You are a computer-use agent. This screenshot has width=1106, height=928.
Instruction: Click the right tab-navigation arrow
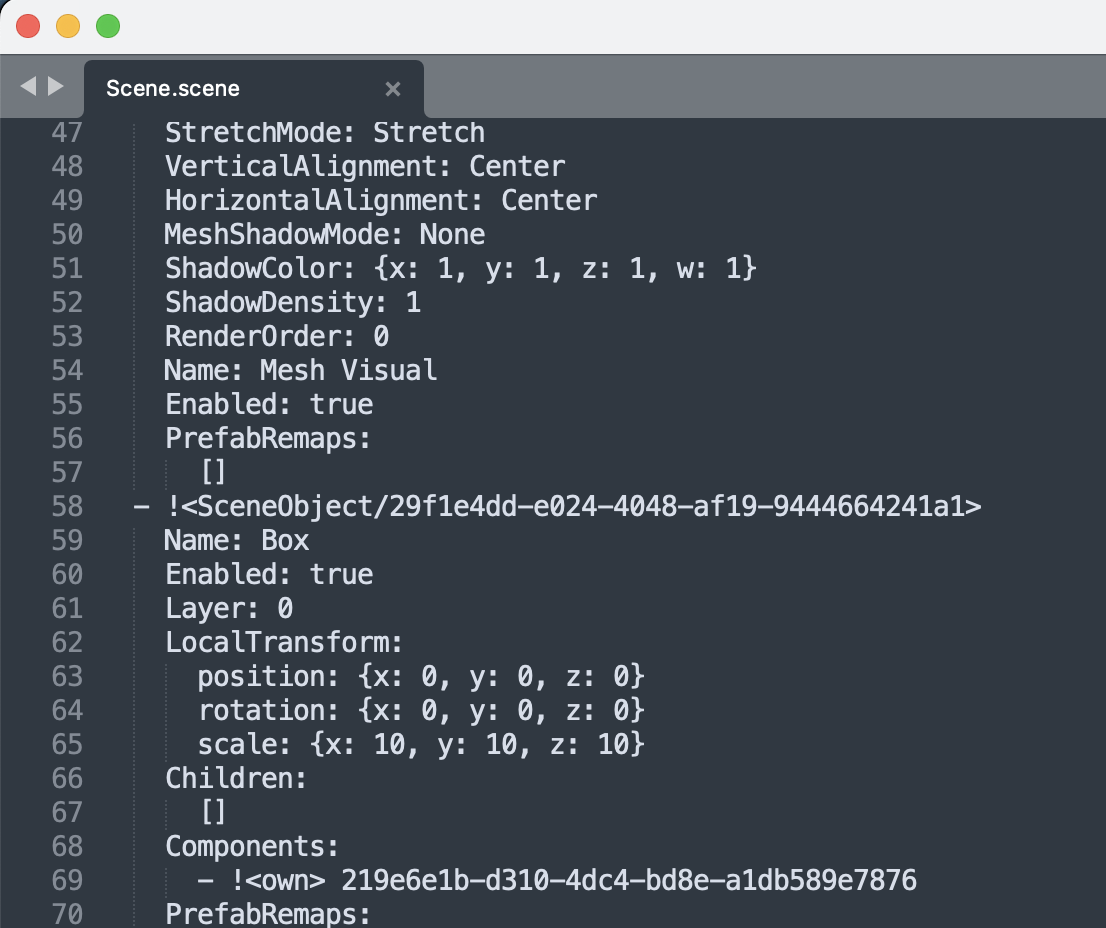point(55,87)
